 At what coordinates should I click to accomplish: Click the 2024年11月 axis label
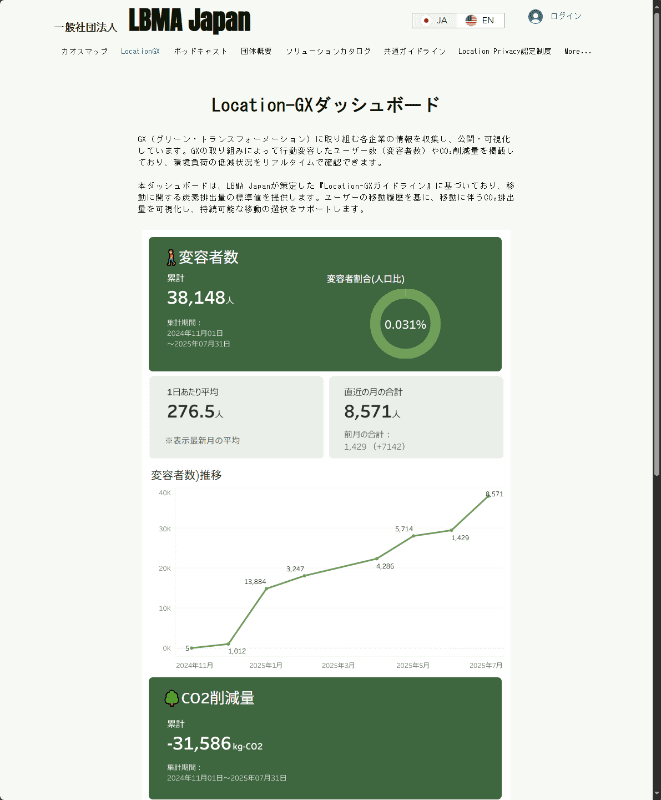coord(194,665)
